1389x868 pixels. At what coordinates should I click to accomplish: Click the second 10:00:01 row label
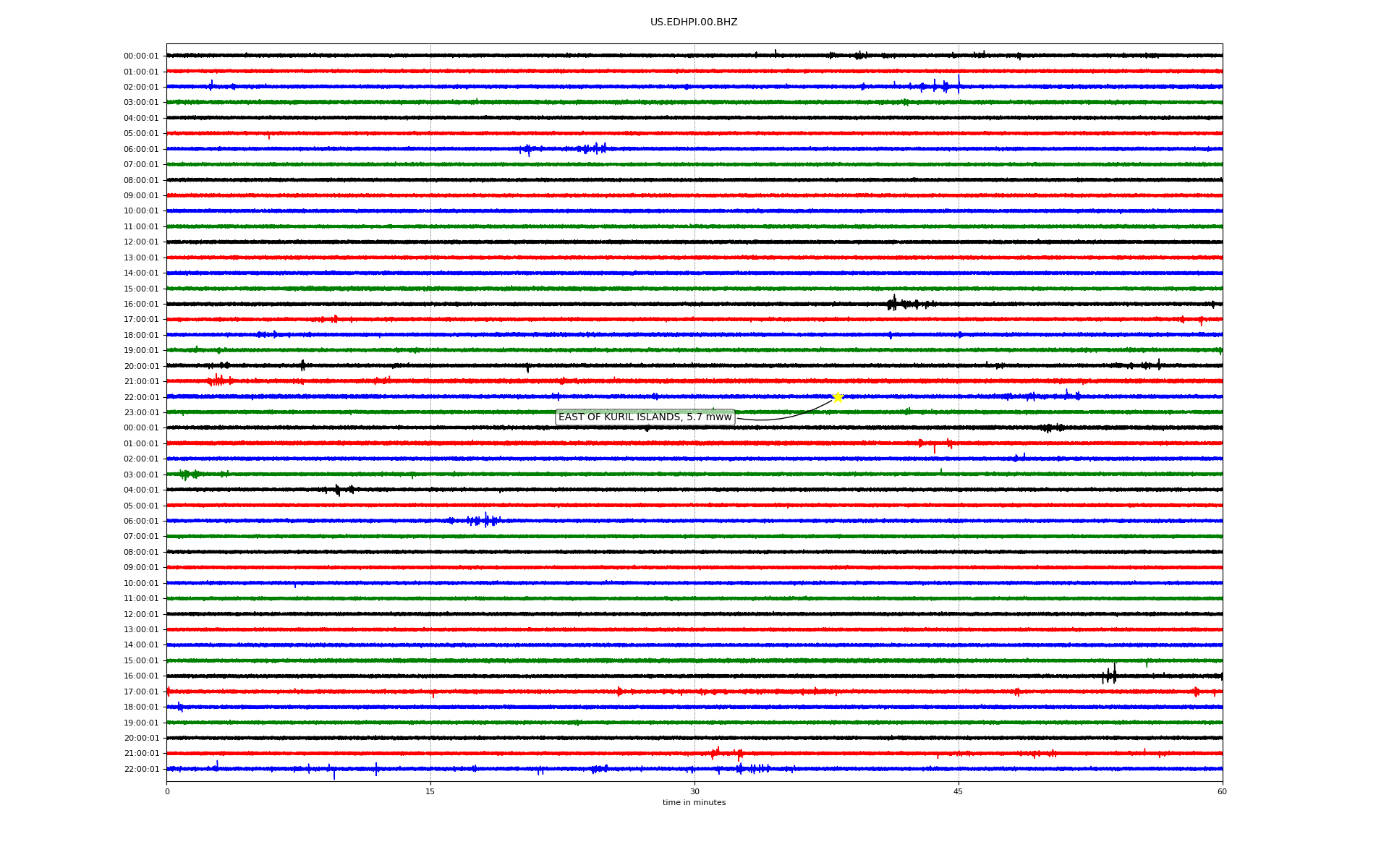click(141, 584)
